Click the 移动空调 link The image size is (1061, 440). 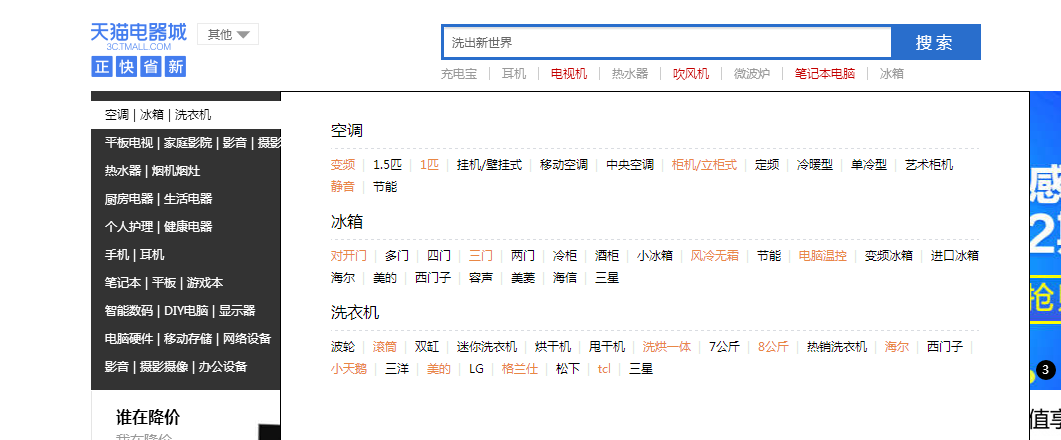point(564,164)
